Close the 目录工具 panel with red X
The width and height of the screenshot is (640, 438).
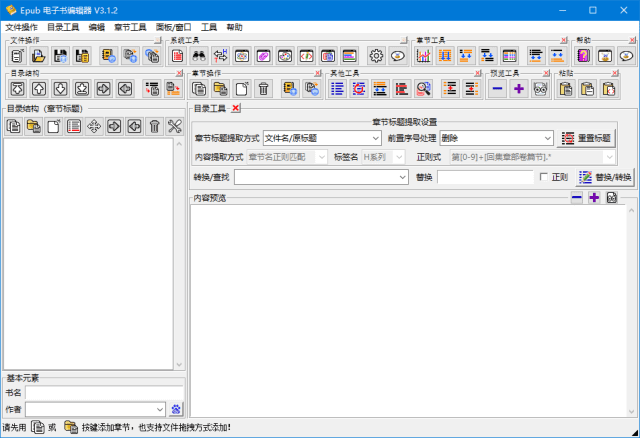(236, 108)
